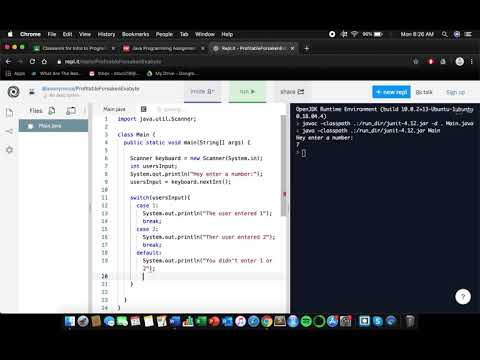Open the My Drive - Google bookmark

173,73
